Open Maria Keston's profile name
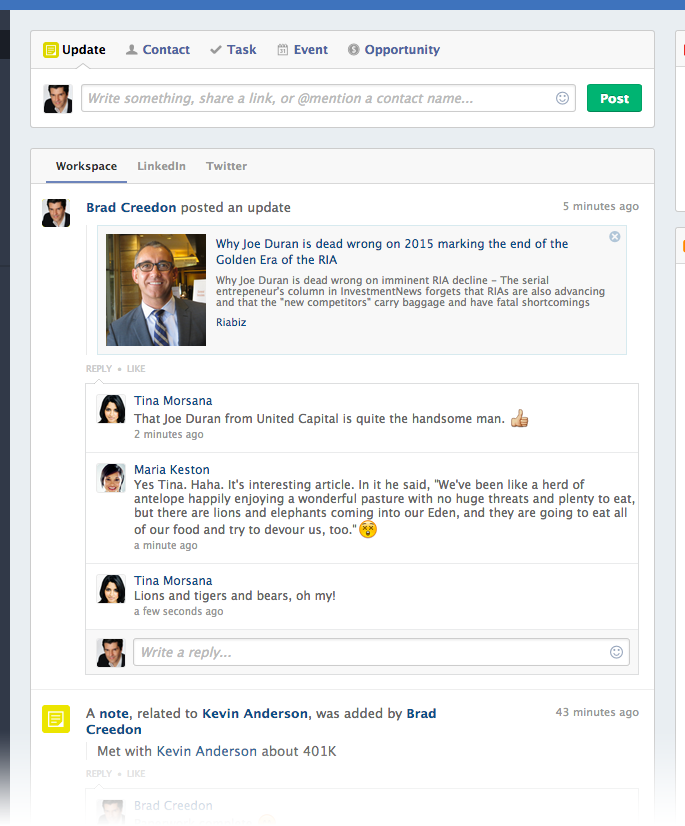The image size is (685, 826). click(x=172, y=469)
